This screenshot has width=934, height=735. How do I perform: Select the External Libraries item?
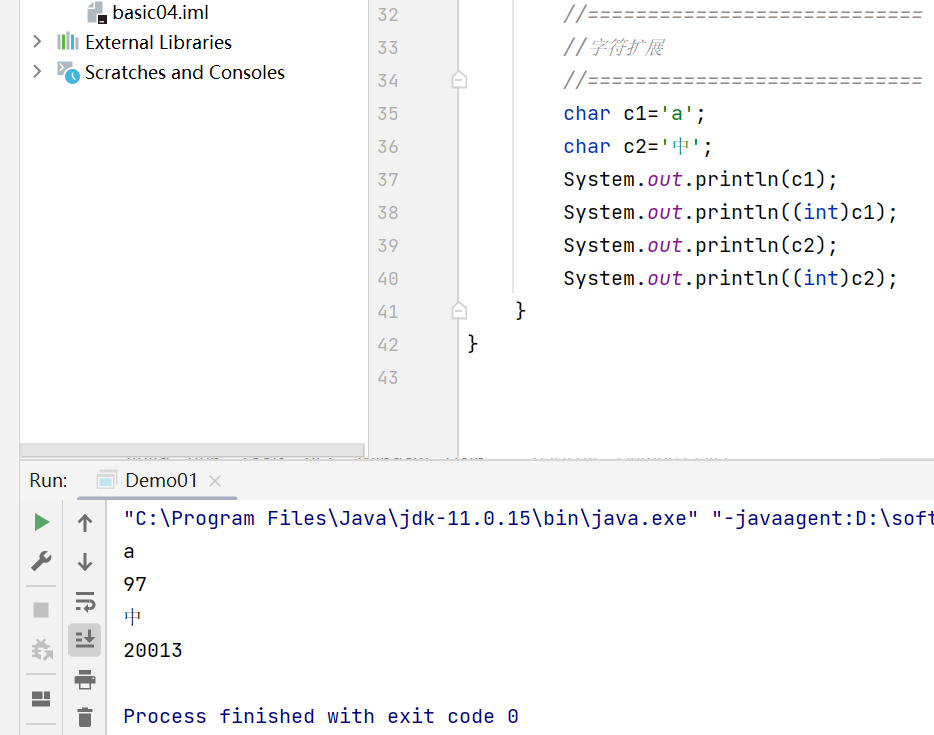pos(144,42)
